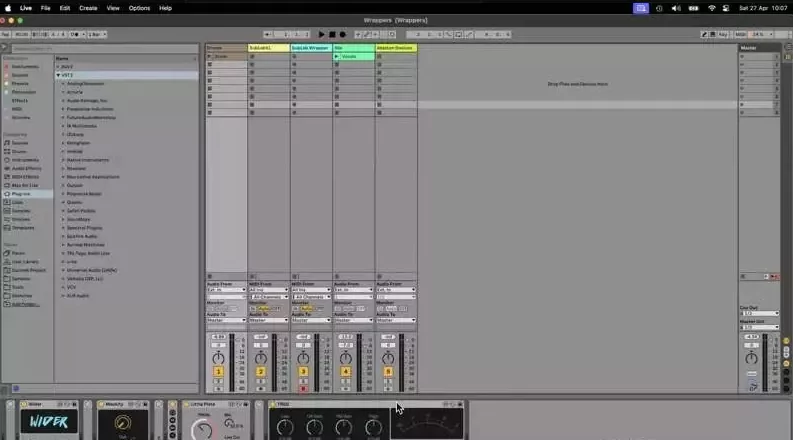Arm track 3 for recording
The width and height of the screenshot is (793, 440).
[x=303, y=387]
